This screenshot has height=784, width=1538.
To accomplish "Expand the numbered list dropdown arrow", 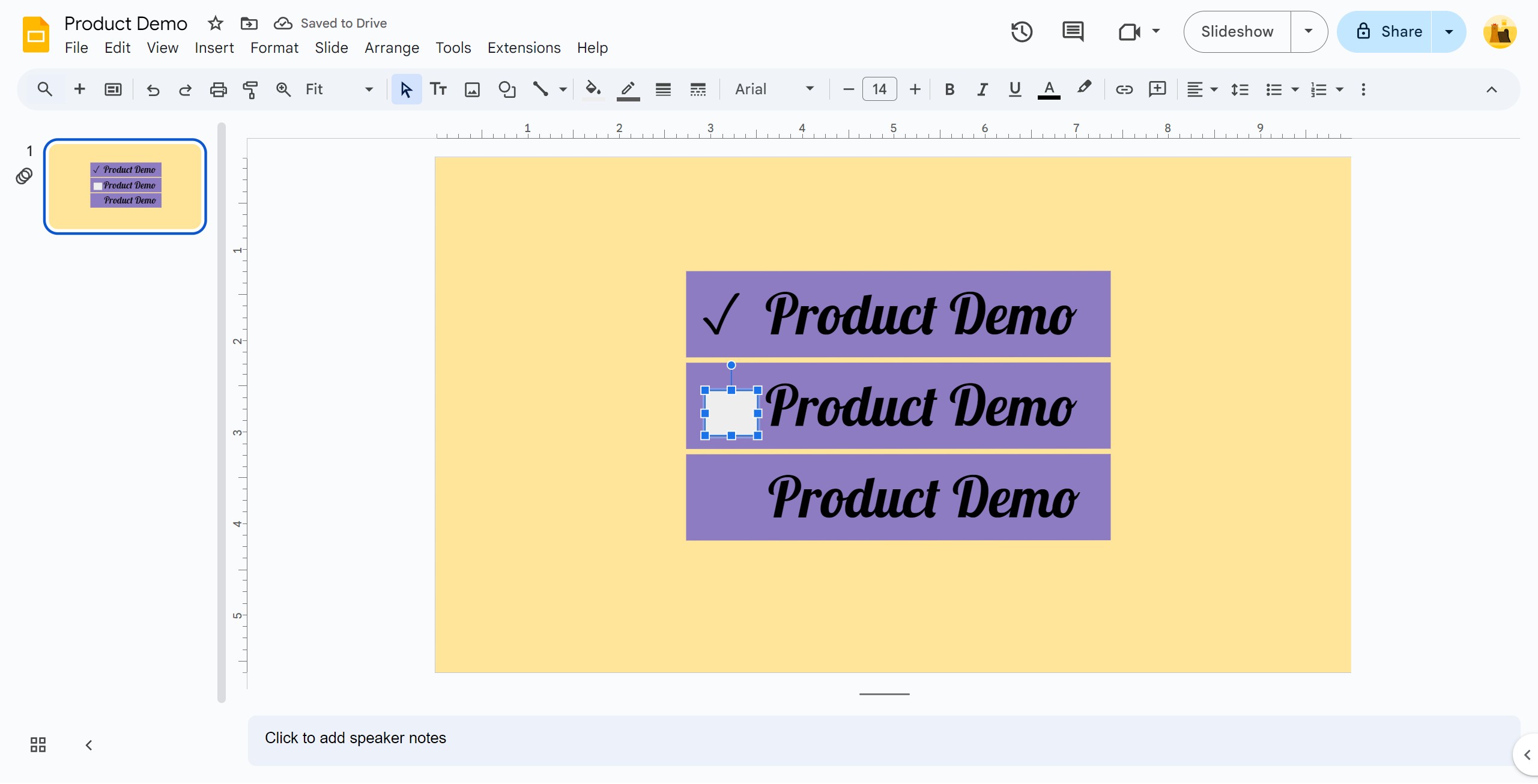I will 1339,89.
